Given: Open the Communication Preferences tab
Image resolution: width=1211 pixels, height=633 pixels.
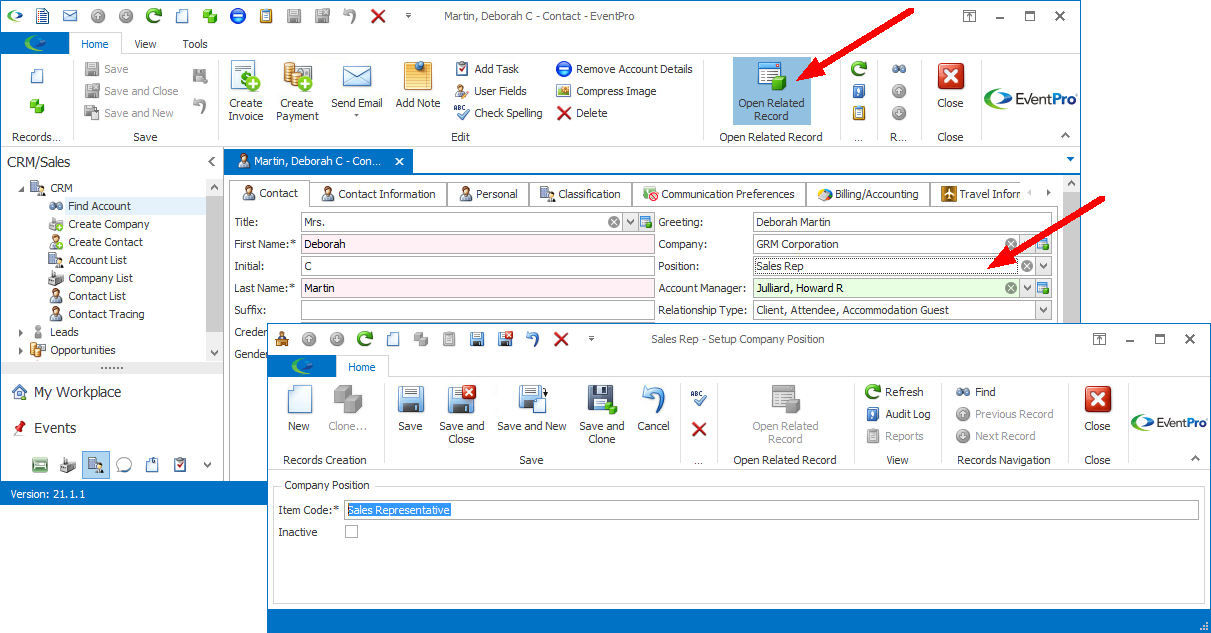Looking at the screenshot, I should tap(719, 194).
